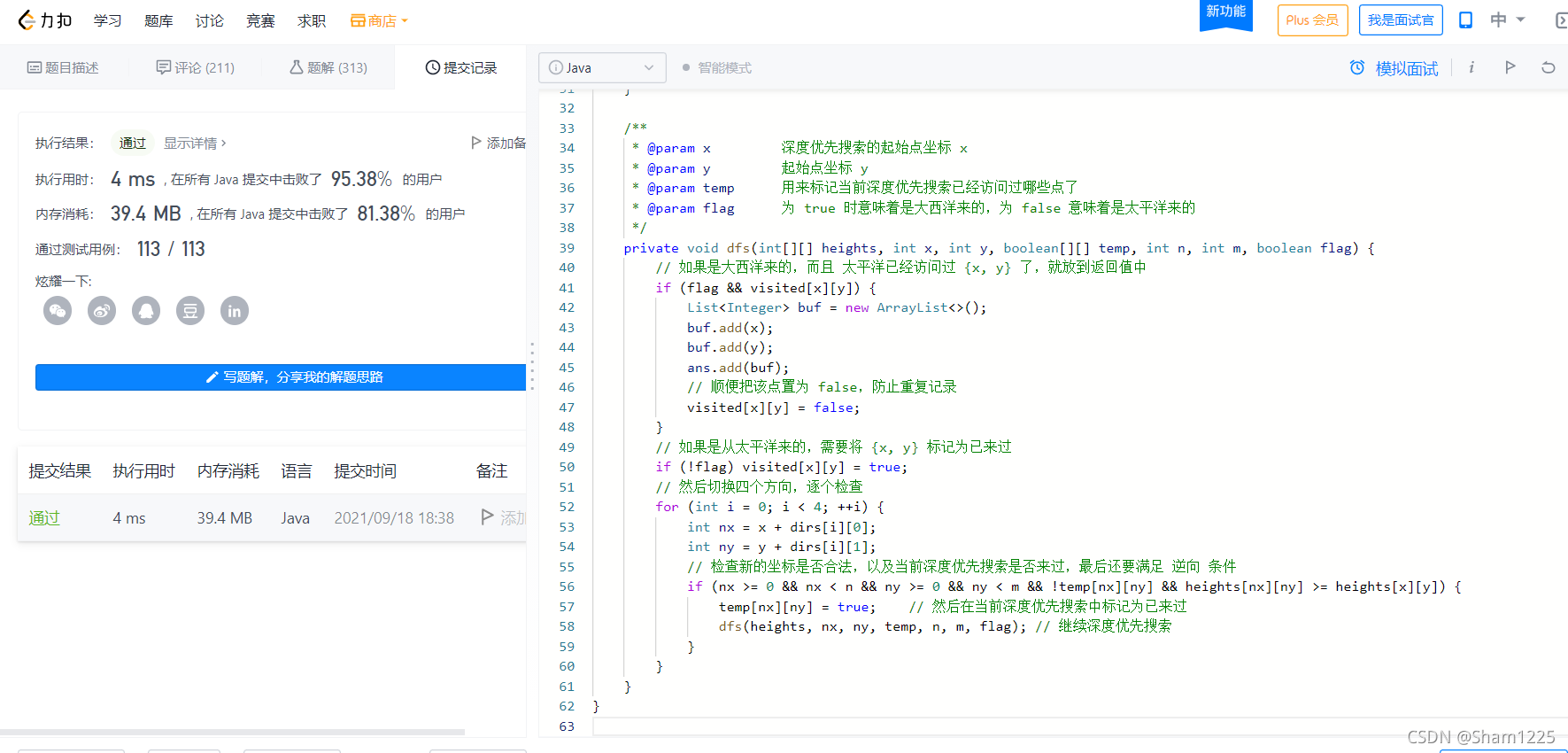Switch to 评论 (211) tab
Viewport: 1568px width, 753px height.
195,67
